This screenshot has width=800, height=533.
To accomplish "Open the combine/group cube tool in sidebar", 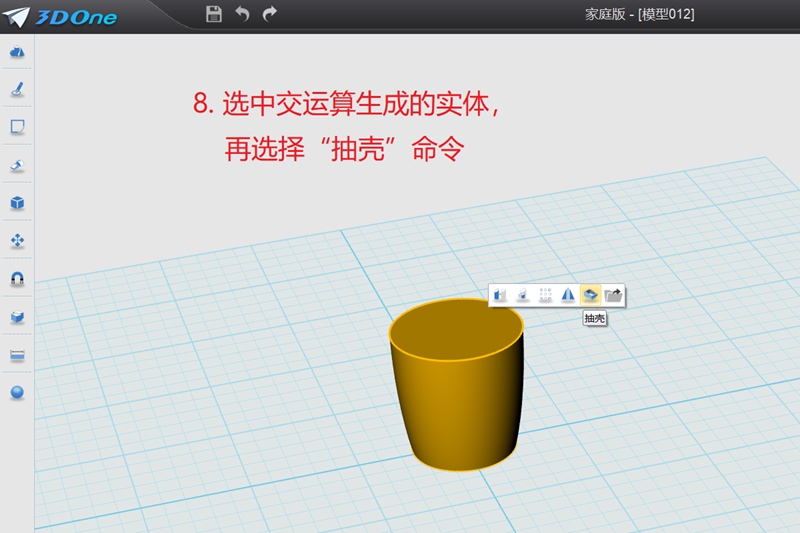I will click(x=17, y=317).
